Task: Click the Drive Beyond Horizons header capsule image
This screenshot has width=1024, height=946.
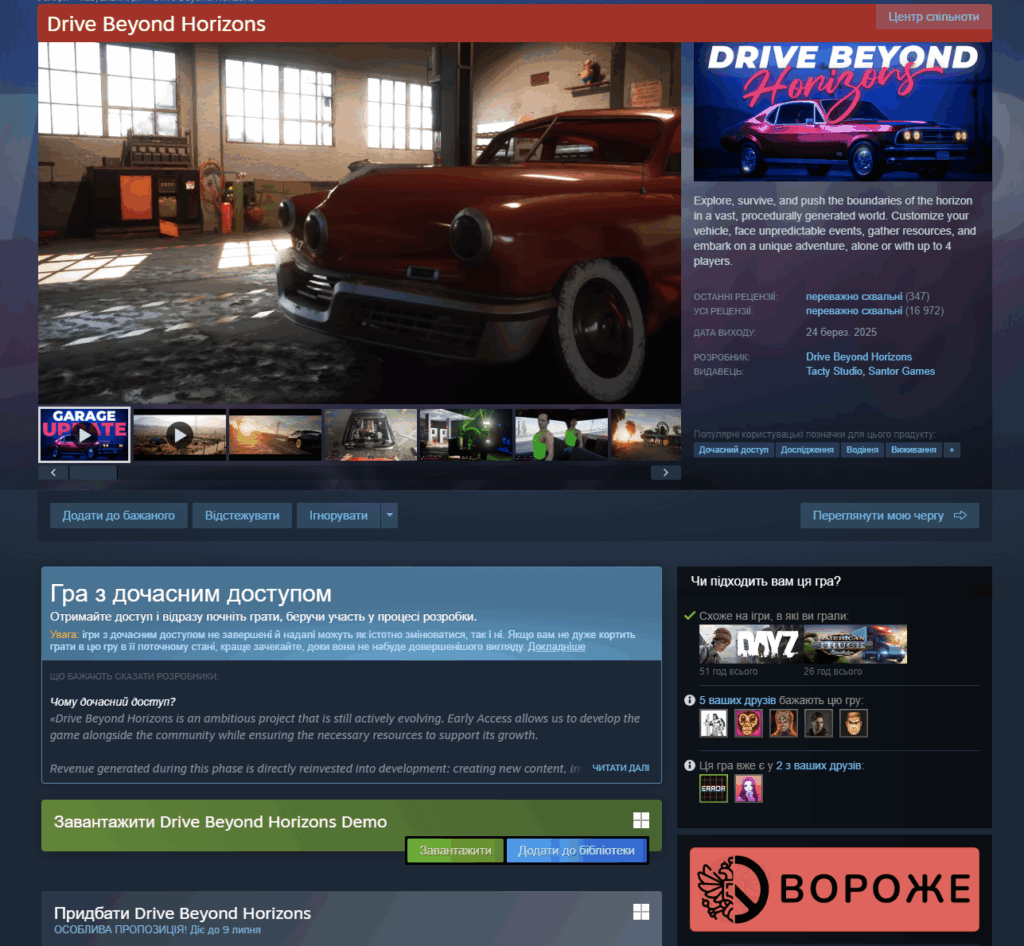Action: click(842, 112)
